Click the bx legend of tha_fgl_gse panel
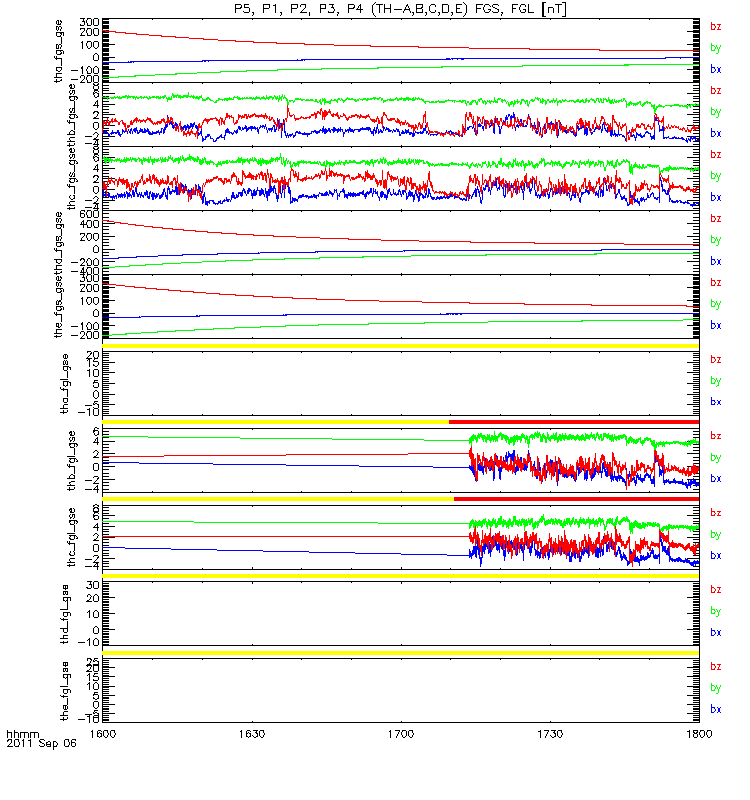This screenshot has height=800, width=750. [x=716, y=402]
